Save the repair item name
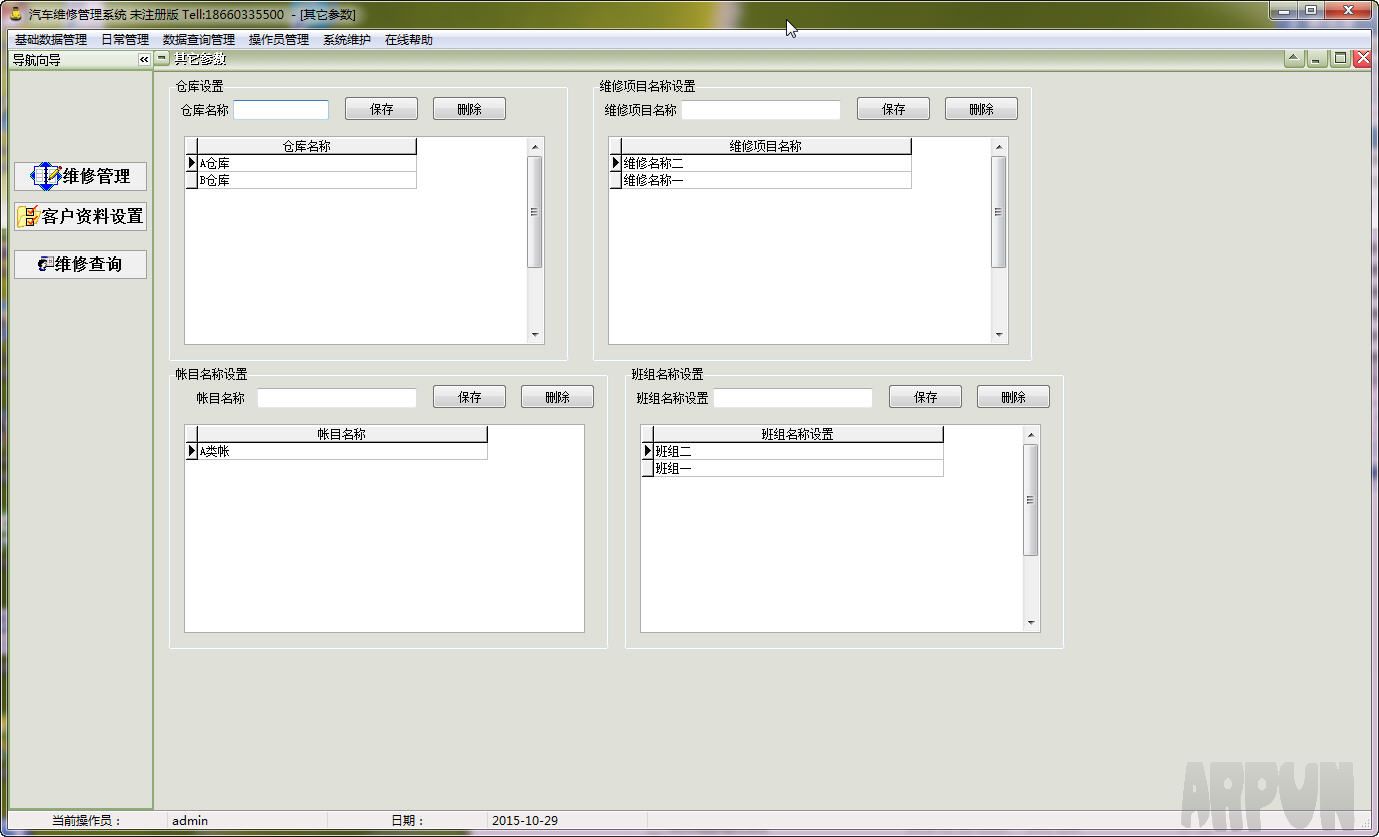The width and height of the screenshot is (1379, 837). pyautogui.click(x=894, y=109)
